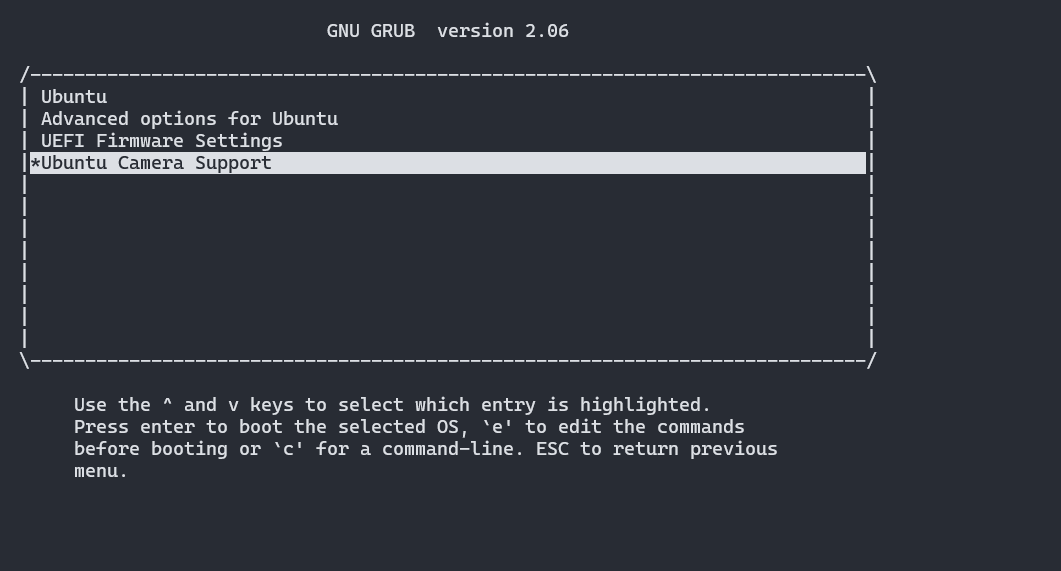Click the bottom-right corner of the menu border
This screenshot has height=571, width=1061.
[871, 360]
